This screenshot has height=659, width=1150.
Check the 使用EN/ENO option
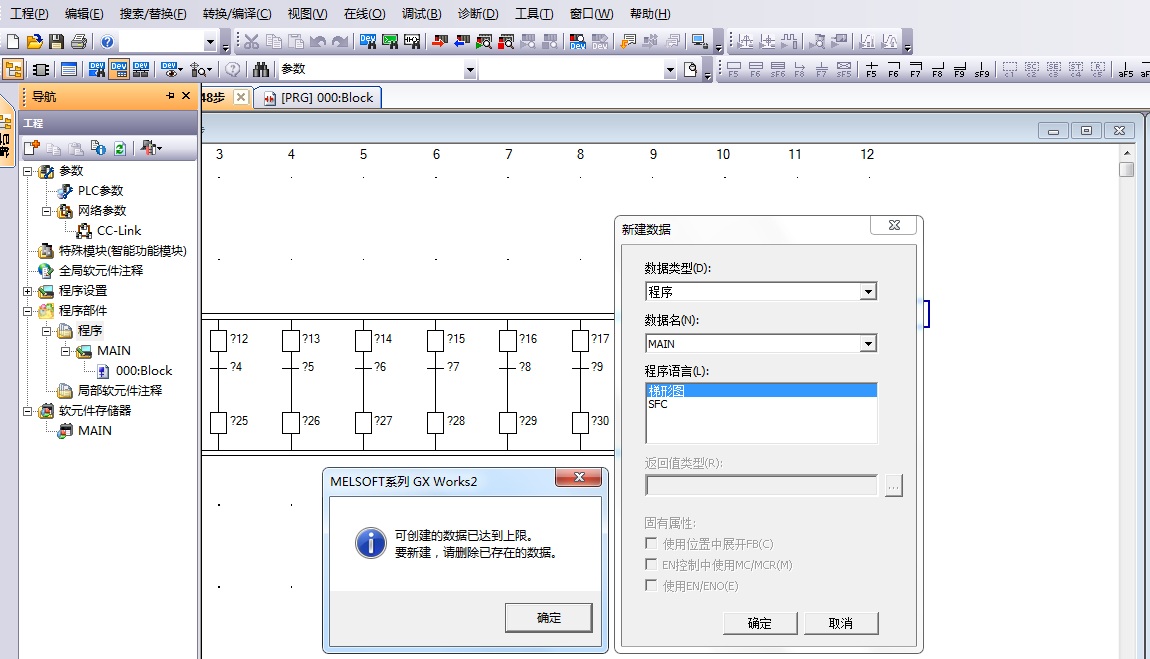click(x=652, y=586)
